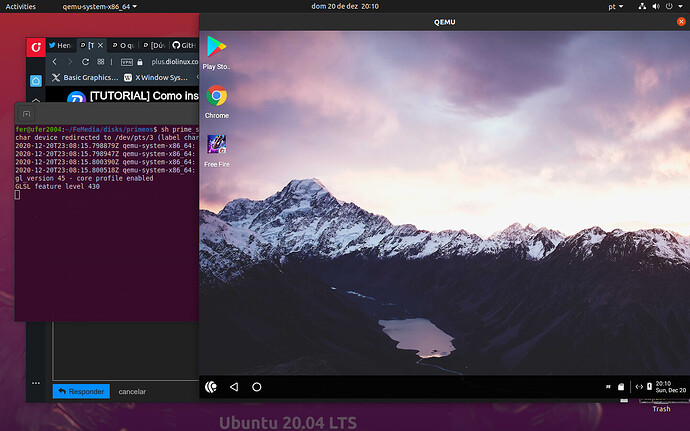This screenshot has width=690, height=431.
Task: Reload the page in Opera
Action: coord(85,62)
